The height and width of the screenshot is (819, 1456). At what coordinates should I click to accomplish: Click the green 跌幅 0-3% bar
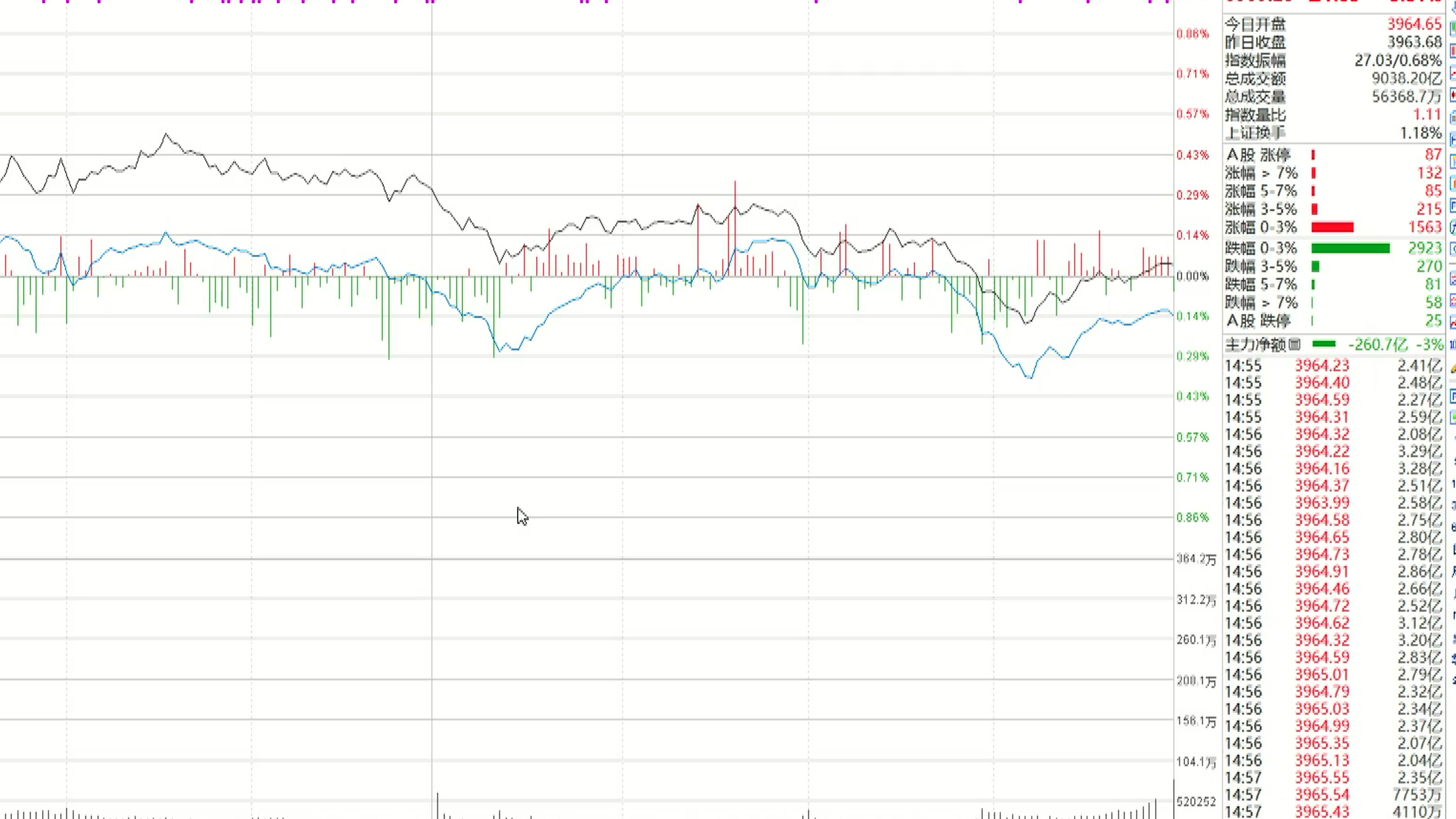1350,249
